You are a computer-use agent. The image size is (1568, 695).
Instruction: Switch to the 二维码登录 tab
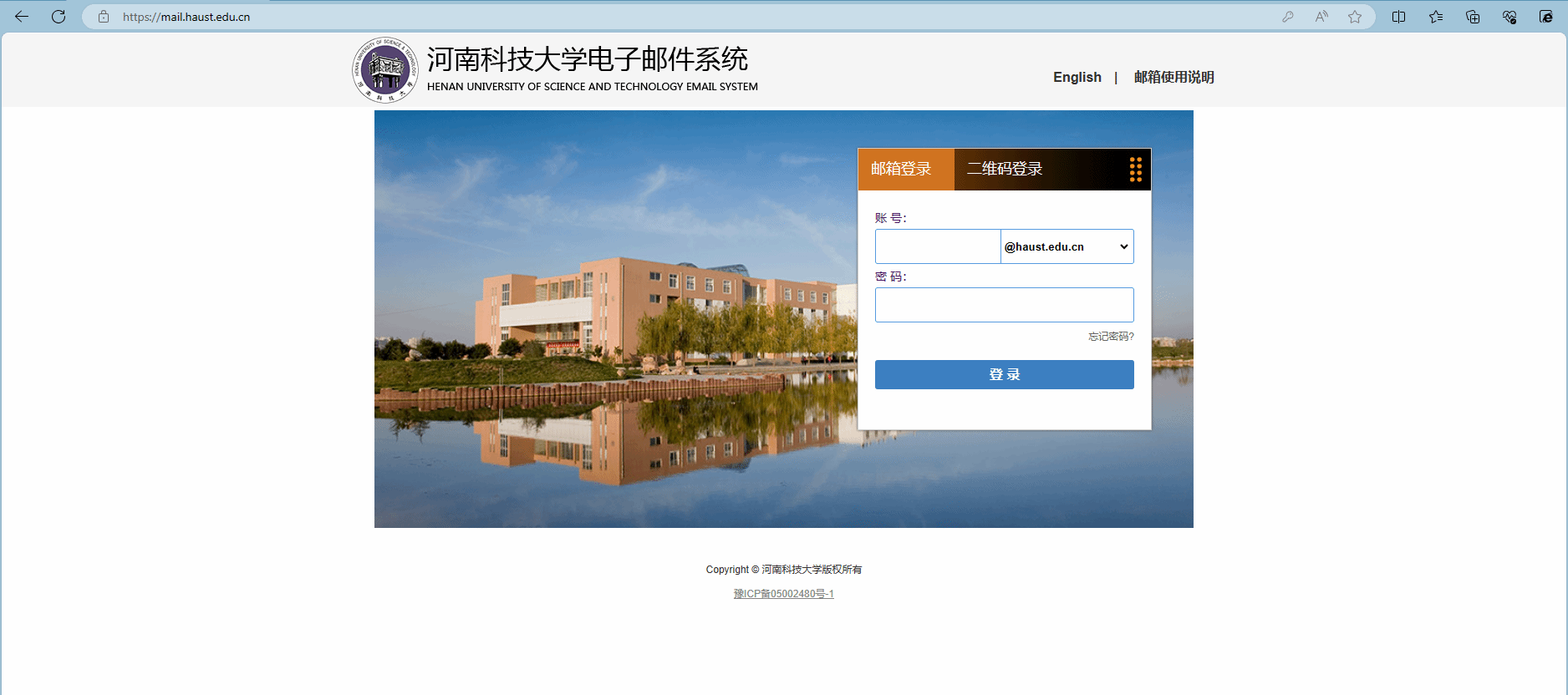click(x=1005, y=170)
